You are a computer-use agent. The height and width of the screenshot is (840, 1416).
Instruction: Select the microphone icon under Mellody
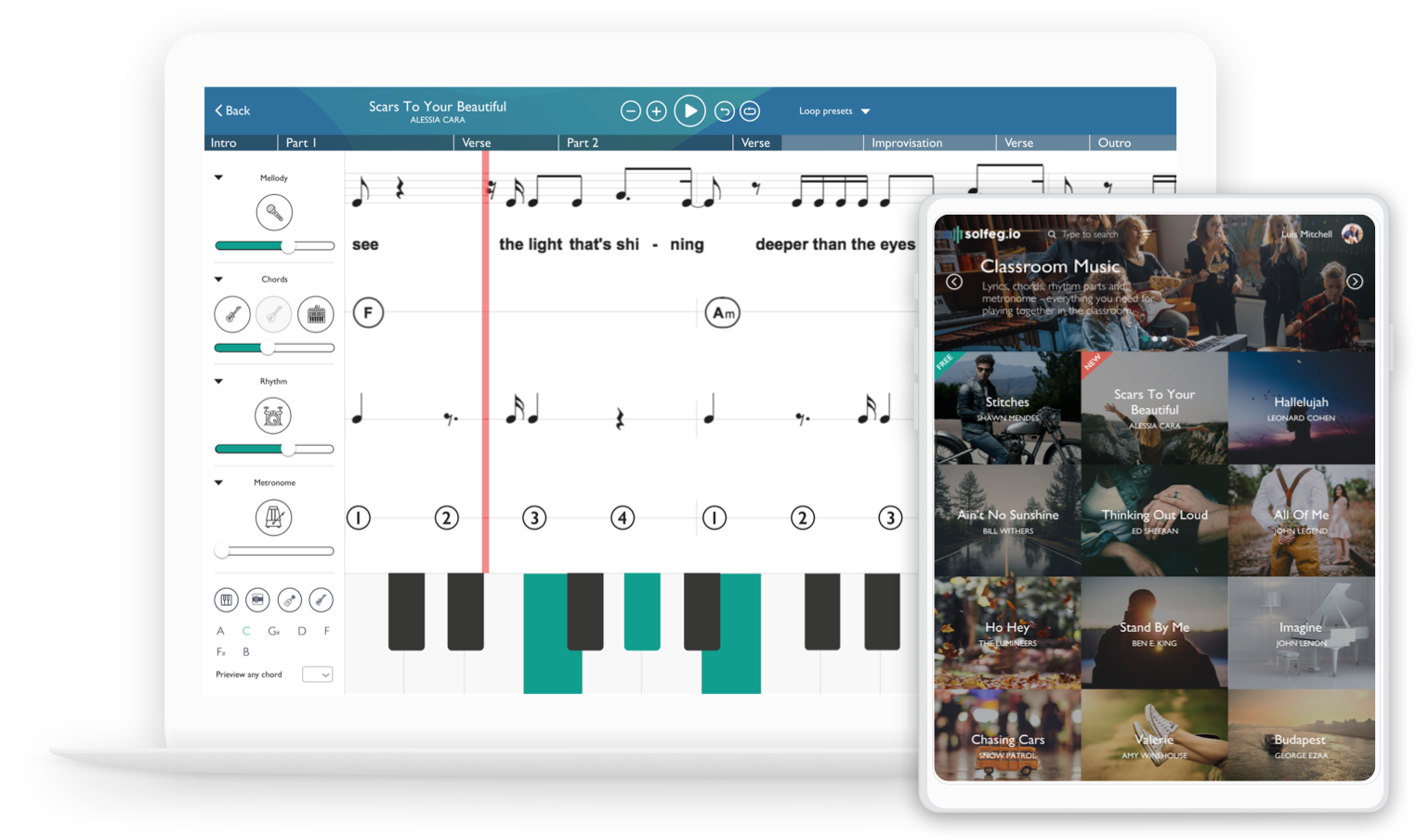(274, 212)
